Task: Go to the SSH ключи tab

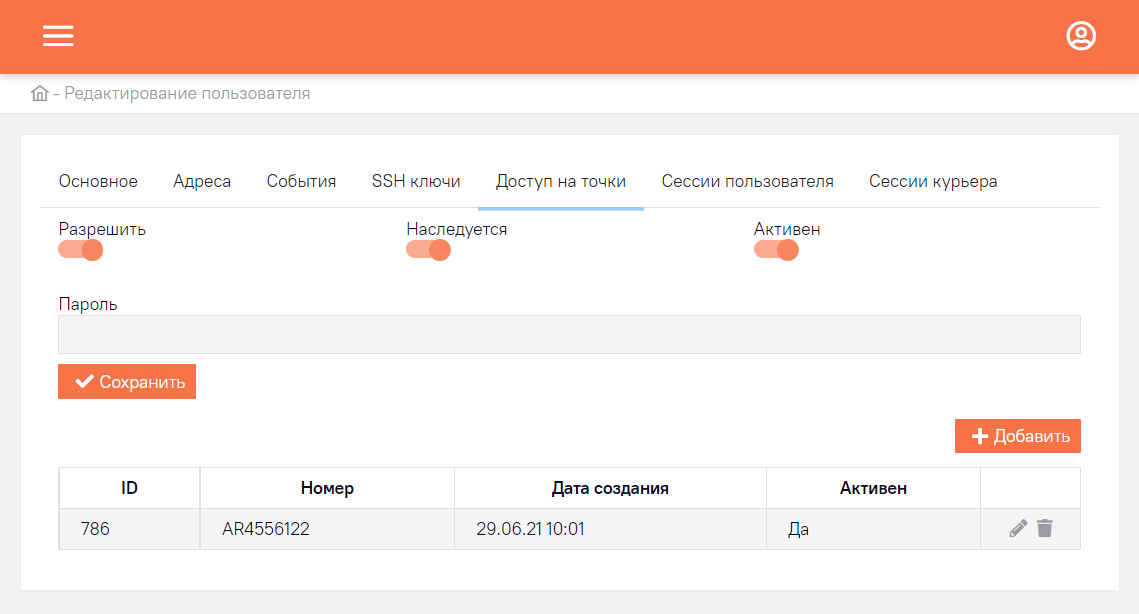Action: click(x=416, y=181)
